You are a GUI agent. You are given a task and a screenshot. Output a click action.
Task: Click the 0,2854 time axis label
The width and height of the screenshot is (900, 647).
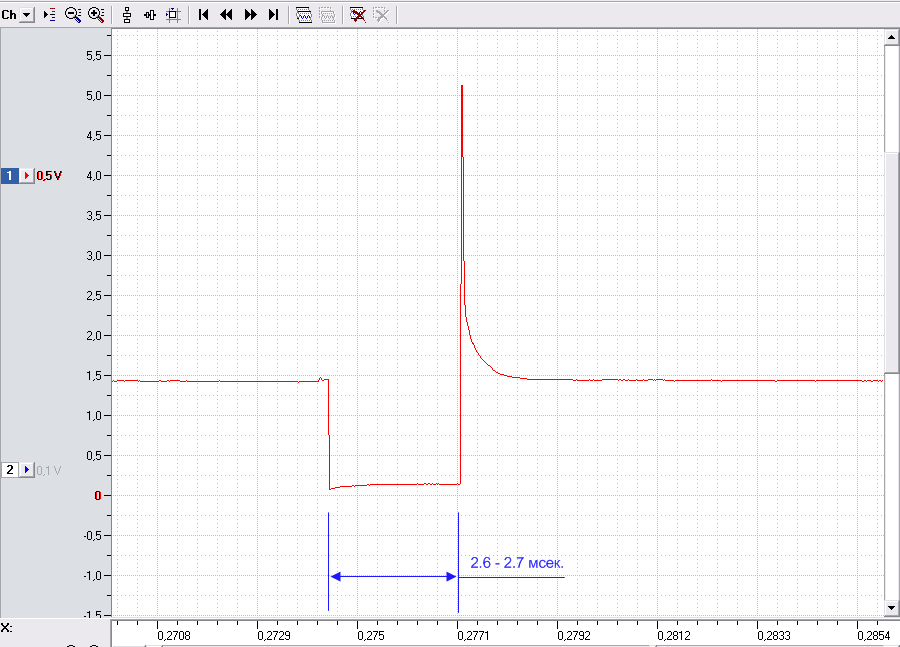pyautogui.click(x=874, y=636)
